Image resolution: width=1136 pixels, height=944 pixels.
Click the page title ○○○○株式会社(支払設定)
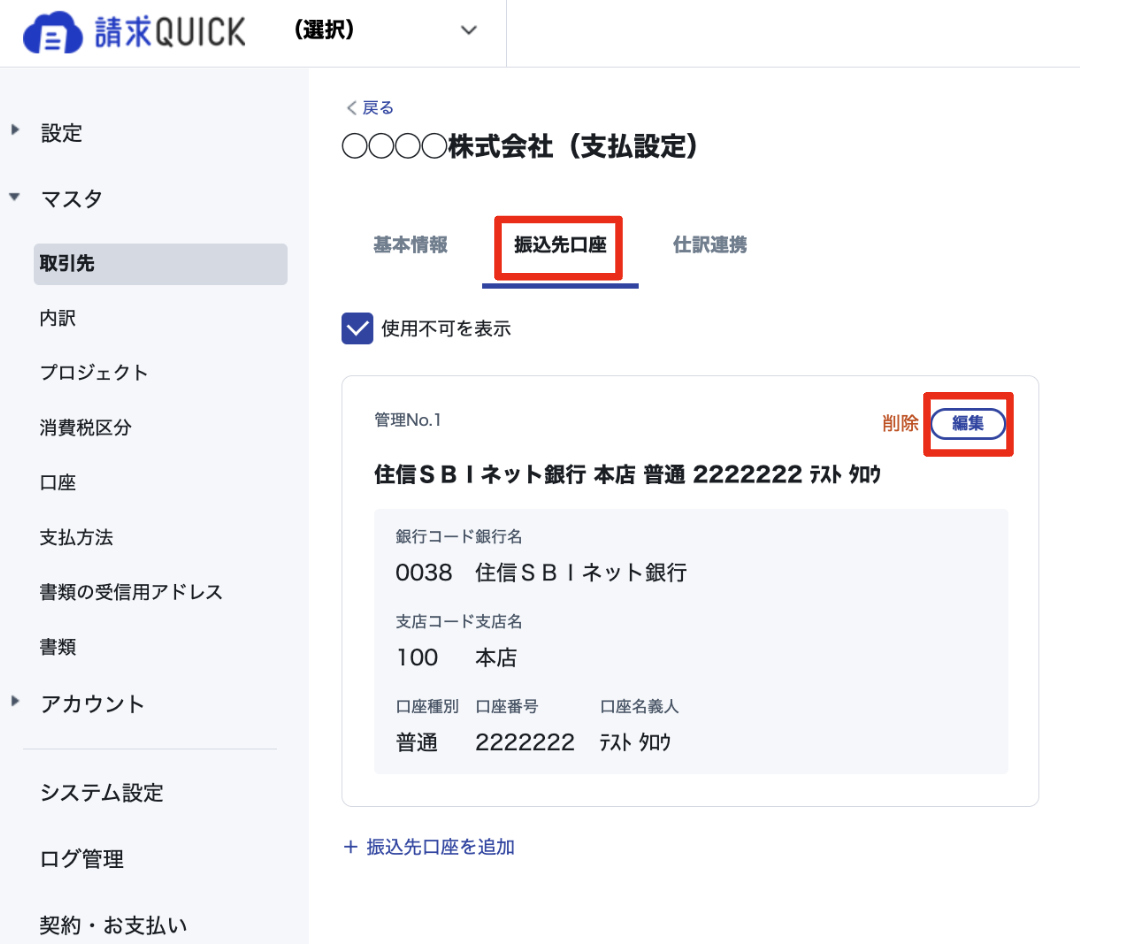tap(519, 146)
